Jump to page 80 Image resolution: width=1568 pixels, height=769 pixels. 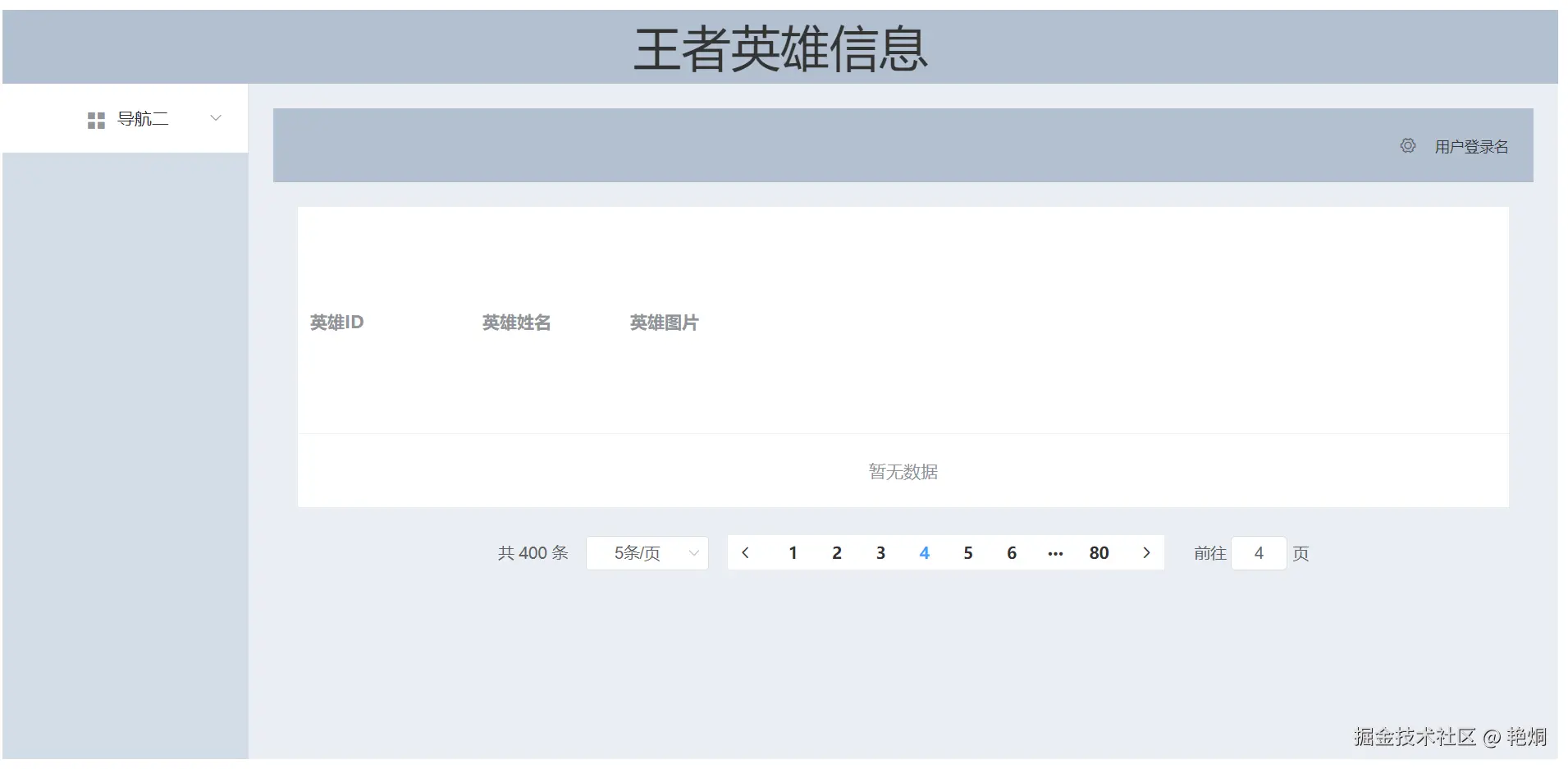[1099, 552]
